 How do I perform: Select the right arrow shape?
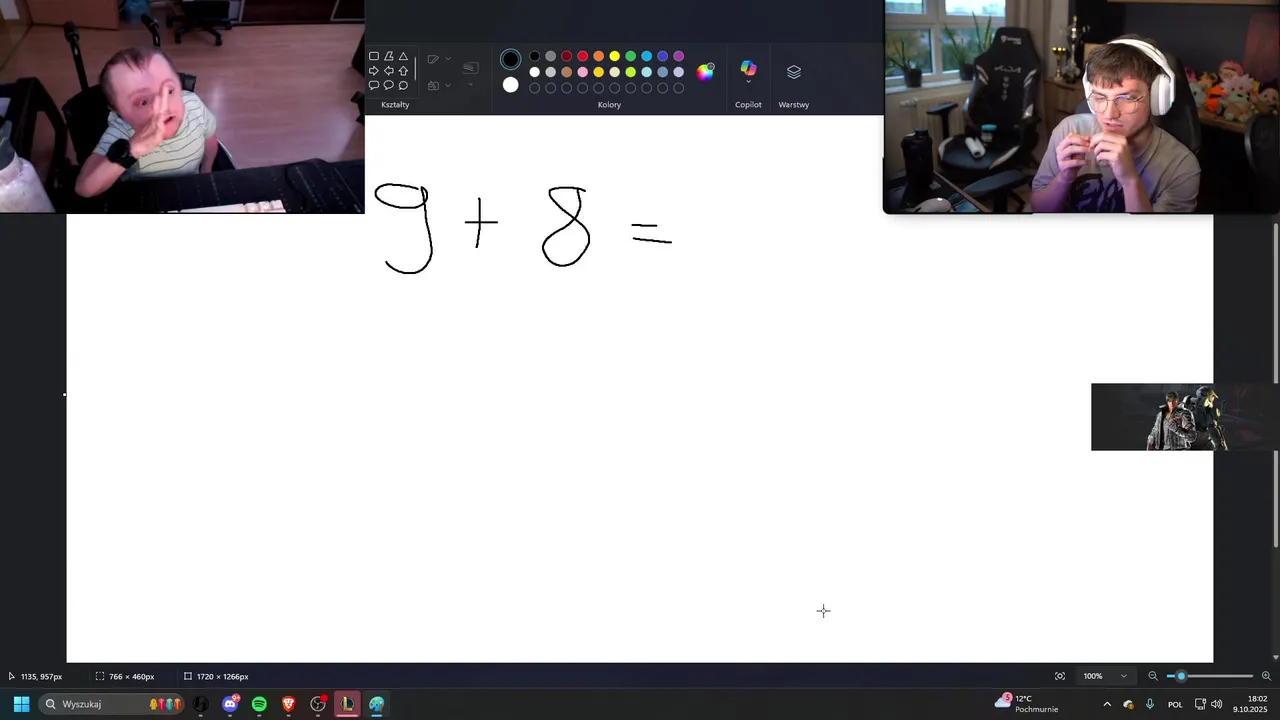pyautogui.click(x=374, y=71)
